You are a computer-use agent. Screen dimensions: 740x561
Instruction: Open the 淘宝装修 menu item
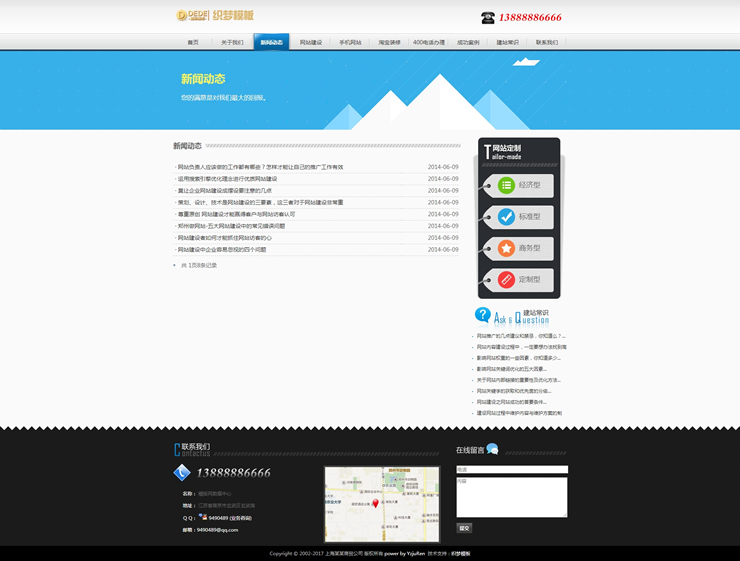389,43
